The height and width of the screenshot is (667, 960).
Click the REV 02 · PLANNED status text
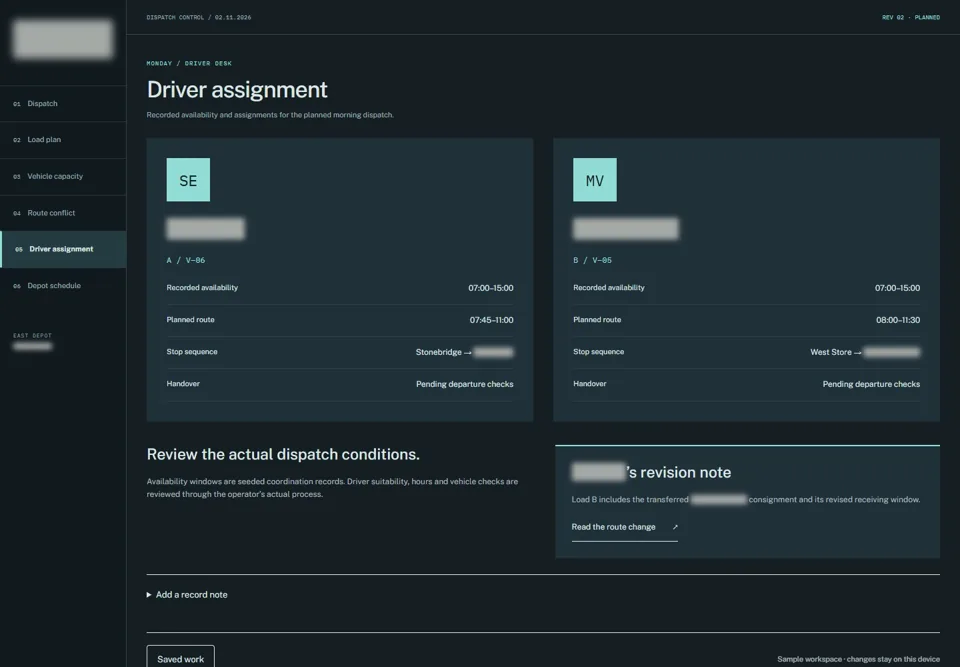910,18
